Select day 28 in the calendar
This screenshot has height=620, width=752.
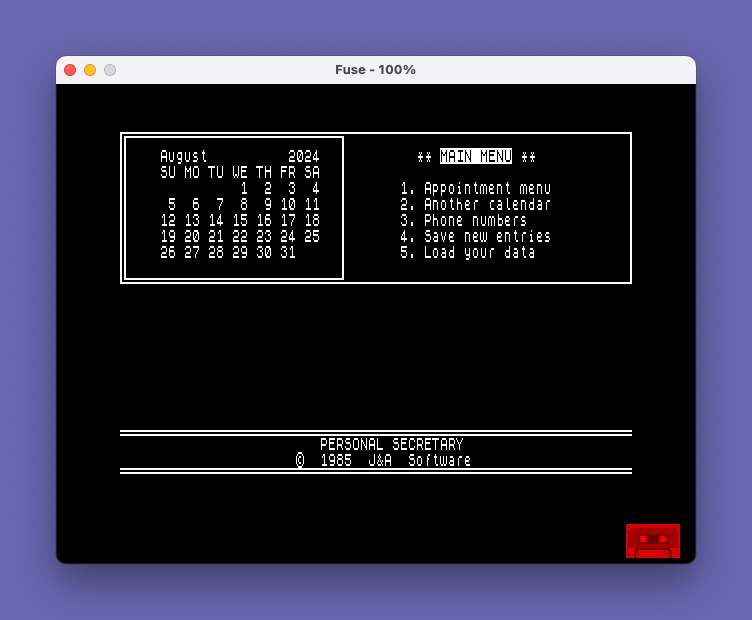tap(216, 253)
